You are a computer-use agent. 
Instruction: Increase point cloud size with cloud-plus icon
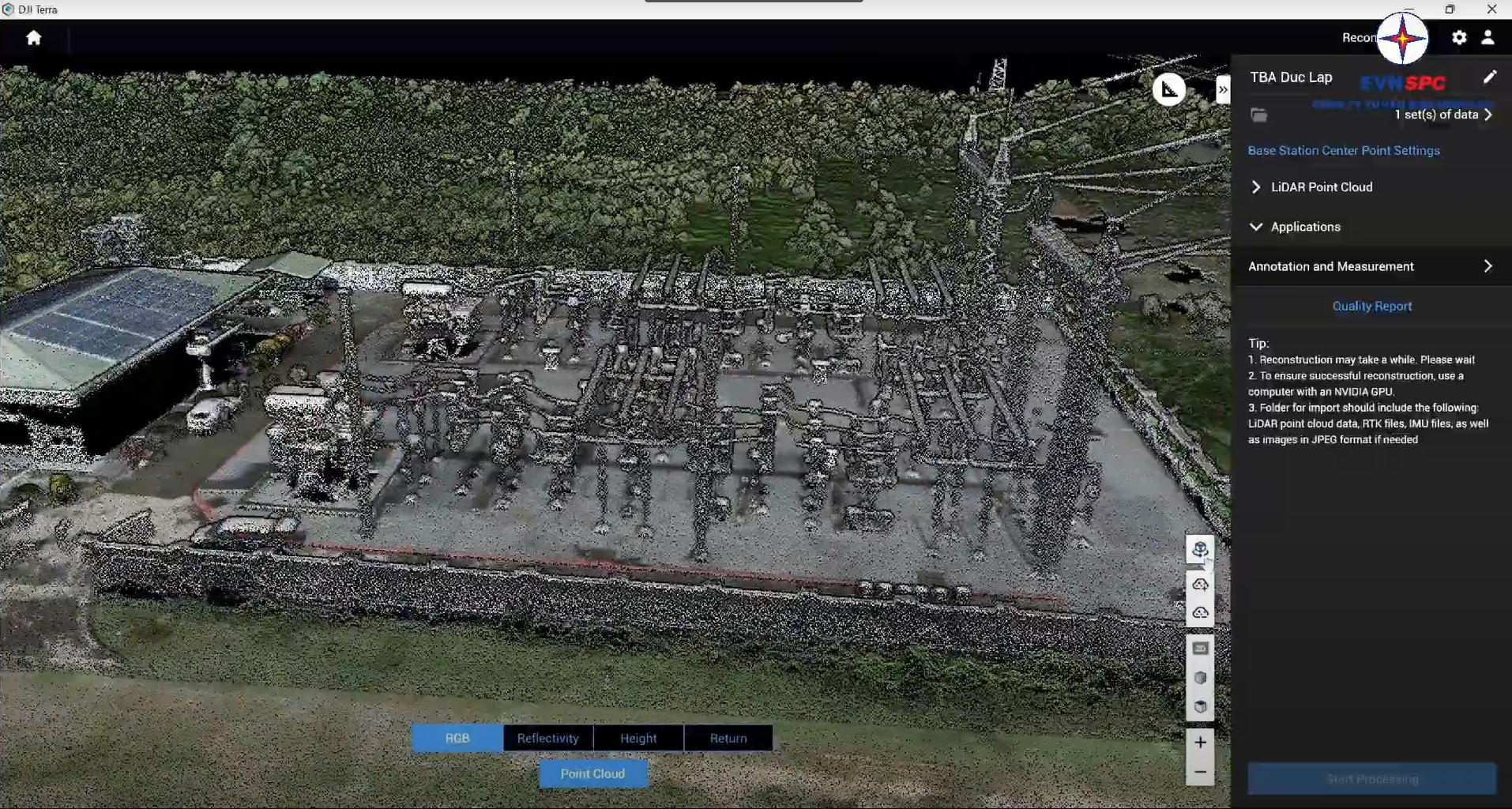[1200, 584]
